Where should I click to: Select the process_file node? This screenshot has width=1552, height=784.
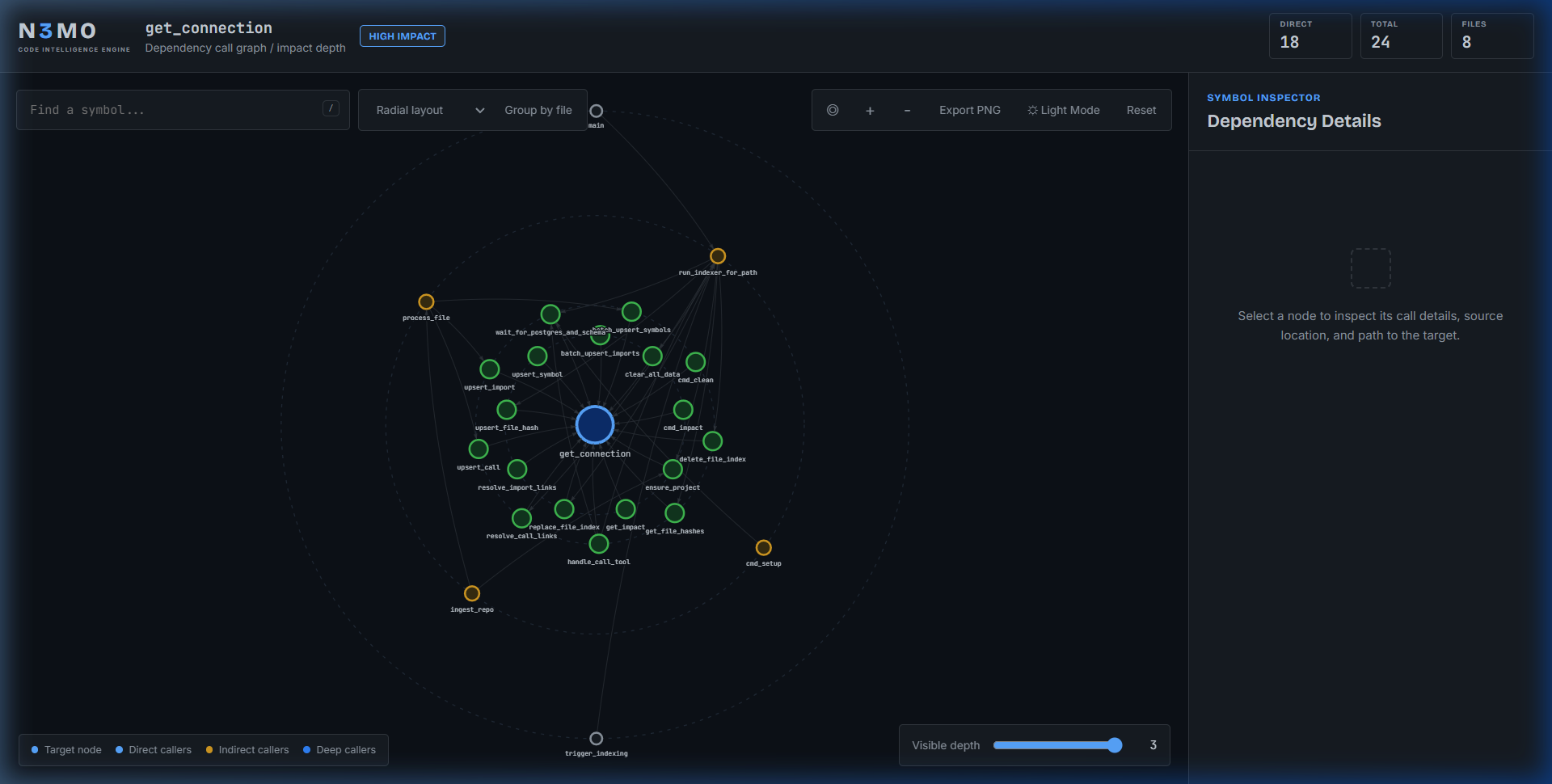[426, 301]
